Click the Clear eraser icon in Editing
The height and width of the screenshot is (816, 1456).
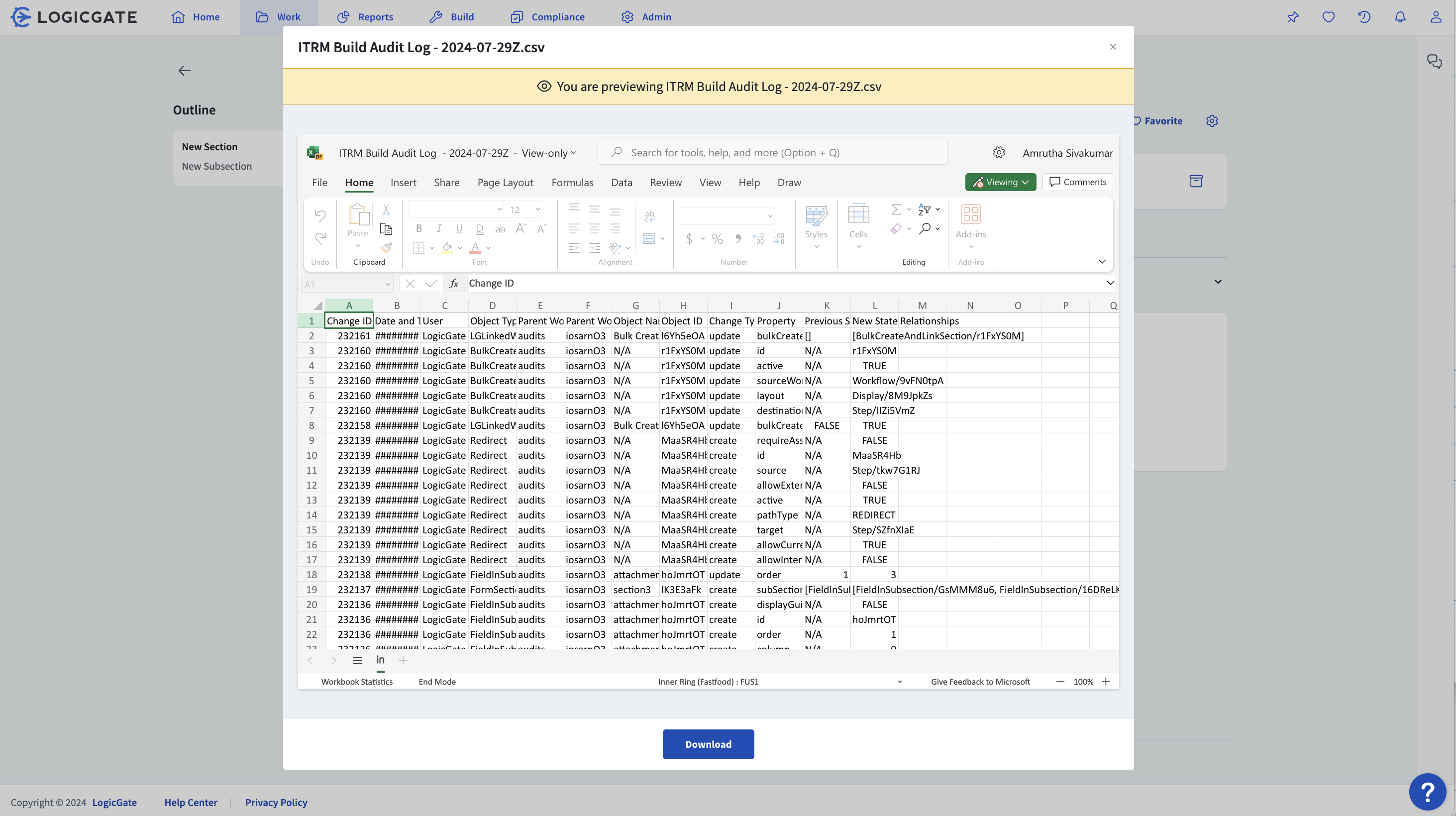(x=896, y=228)
